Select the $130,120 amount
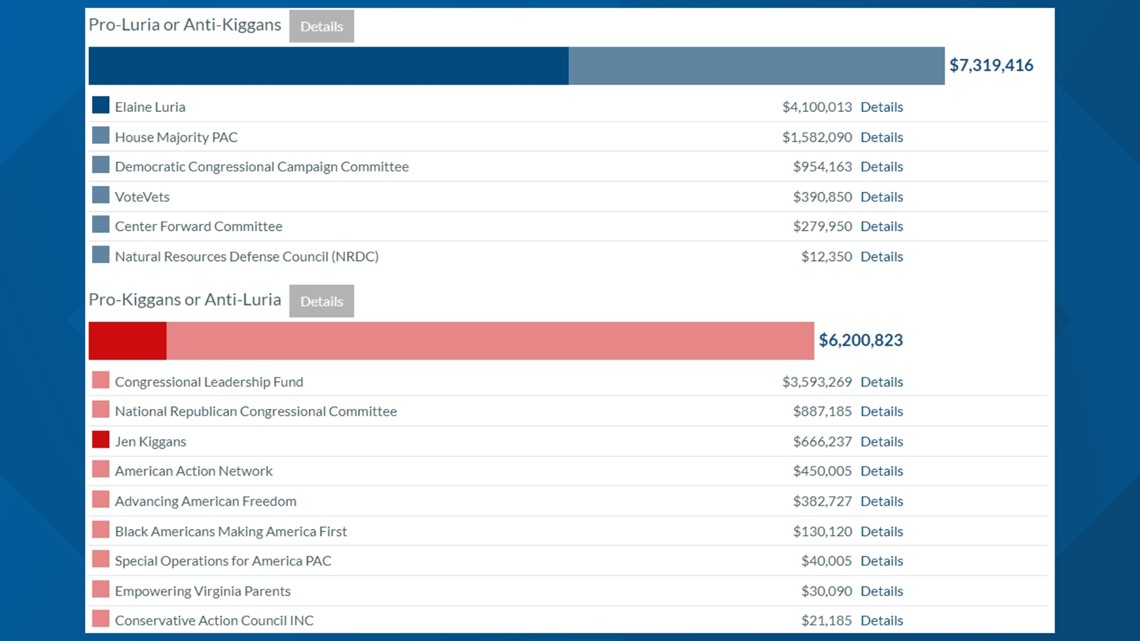The height and width of the screenshot is (641, 1140). tap(822, 531)
